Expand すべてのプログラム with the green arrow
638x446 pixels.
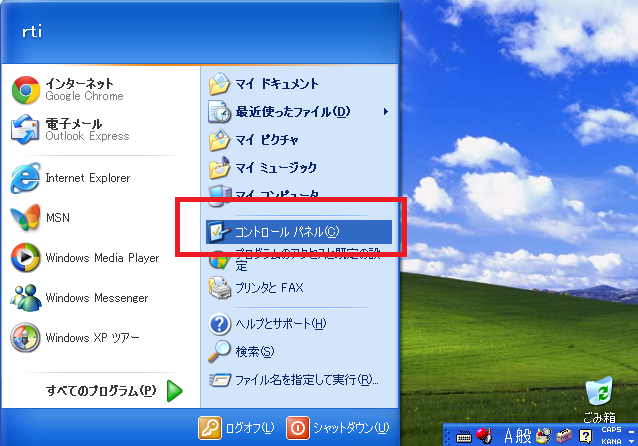175,391
